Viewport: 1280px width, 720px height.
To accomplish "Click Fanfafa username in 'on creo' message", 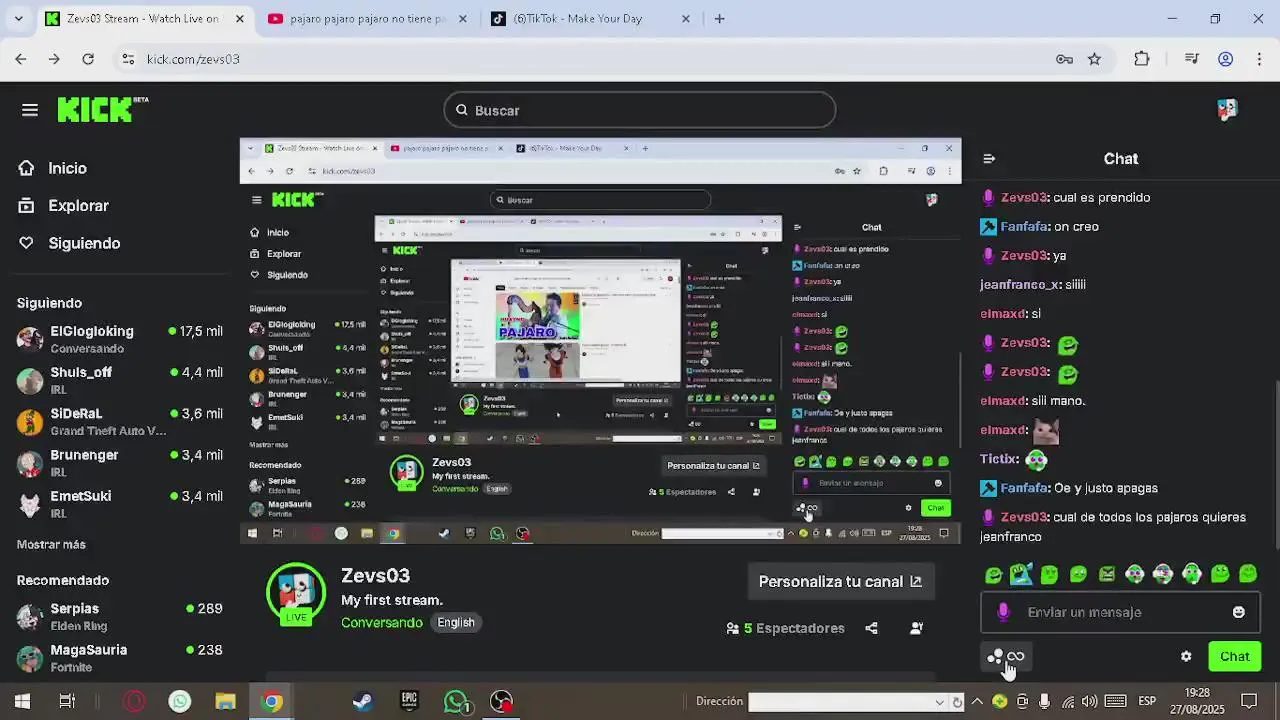I will coord(1024,226).
